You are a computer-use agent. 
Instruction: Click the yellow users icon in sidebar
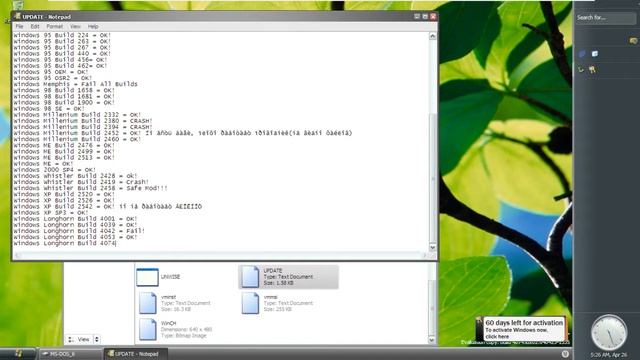592,70
